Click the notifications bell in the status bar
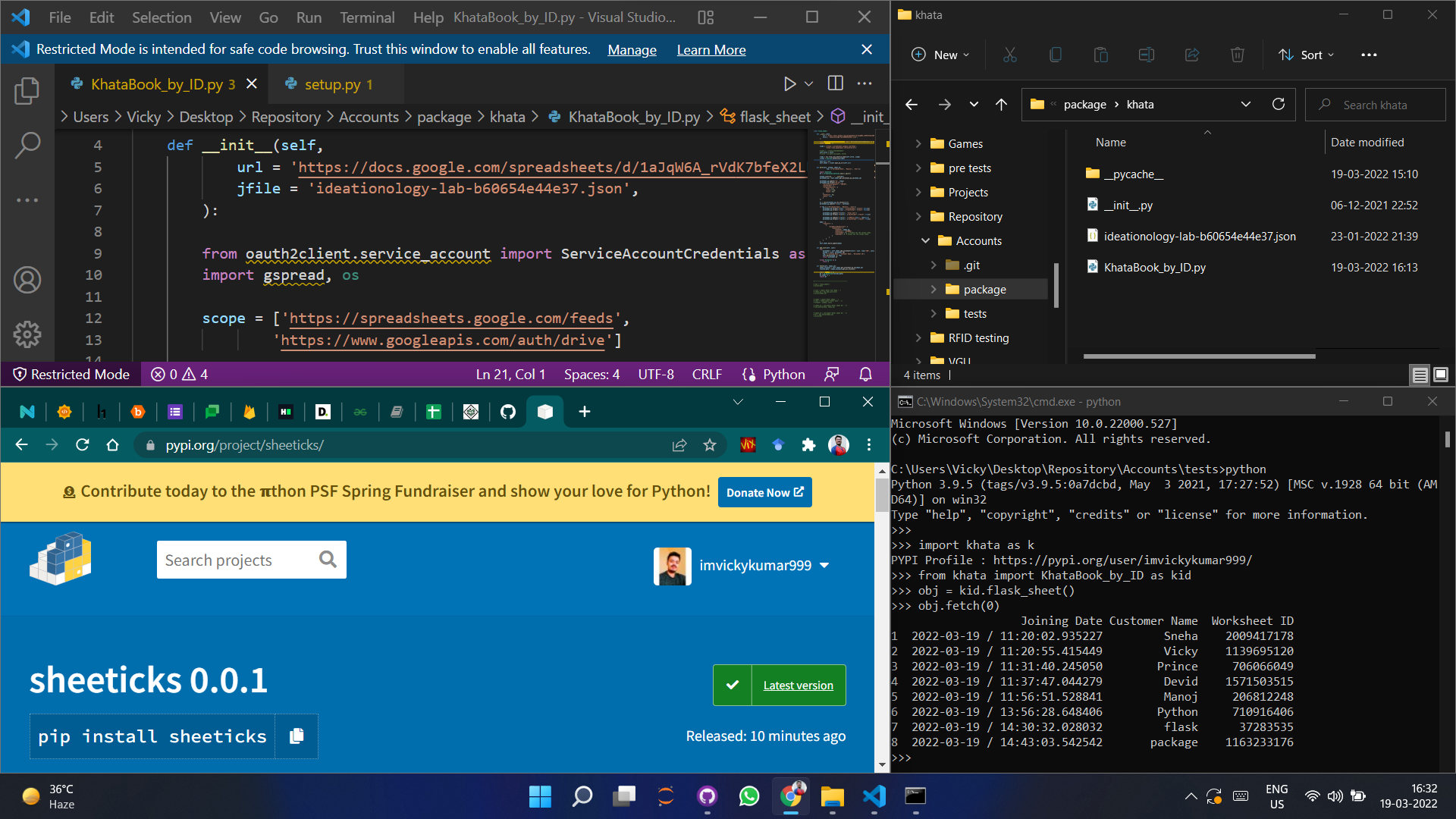Viewport: 1456px width, 819px height. (865, 374)
